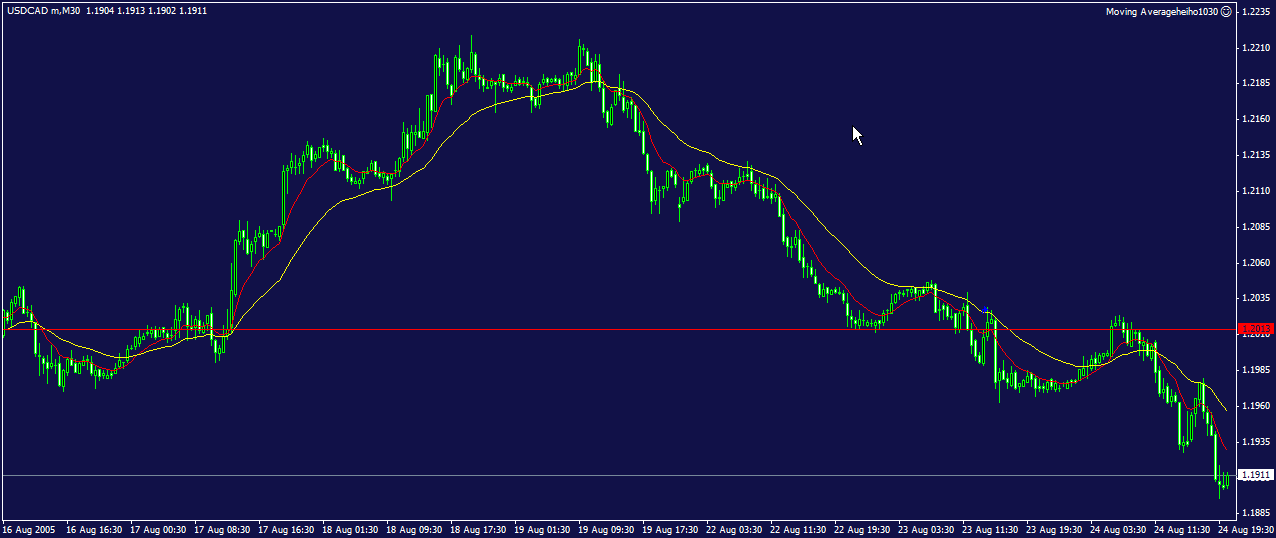Click the 22 Aug 19:30 time label
This screenshot has width=1276, height=538.
862,528
